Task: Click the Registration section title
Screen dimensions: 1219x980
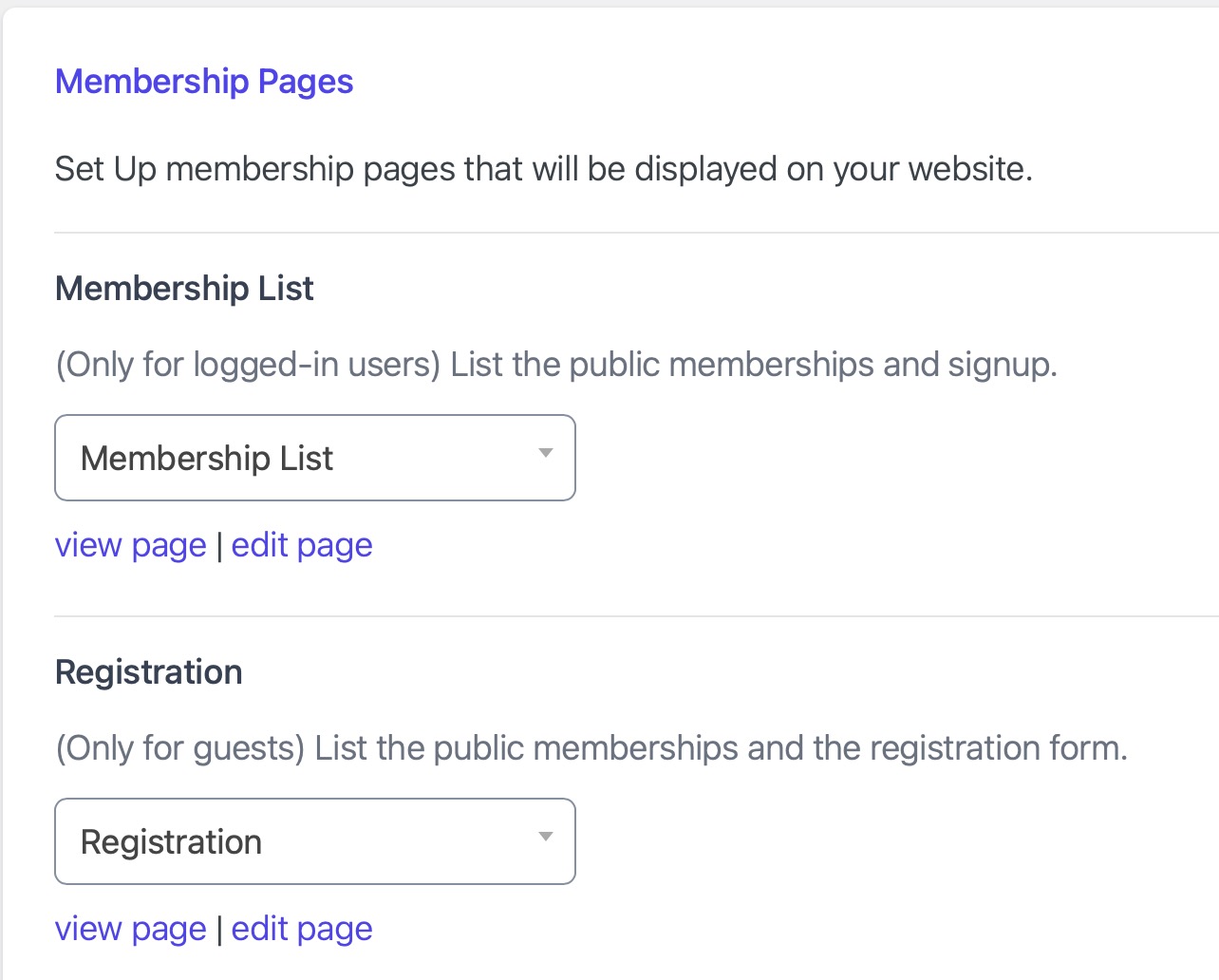Action: [149, 671]
